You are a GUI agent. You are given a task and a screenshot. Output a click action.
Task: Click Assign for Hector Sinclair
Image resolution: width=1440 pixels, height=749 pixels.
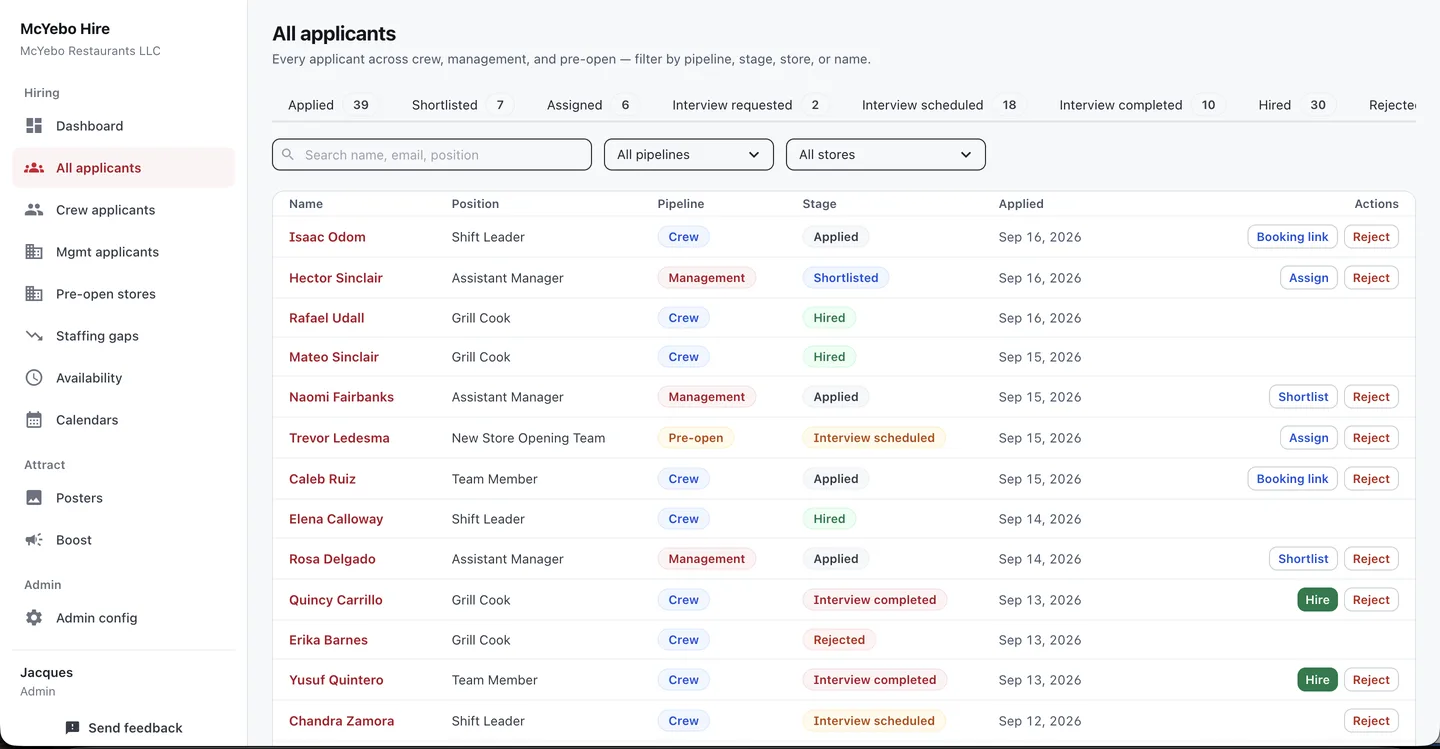pos(1308,278)
